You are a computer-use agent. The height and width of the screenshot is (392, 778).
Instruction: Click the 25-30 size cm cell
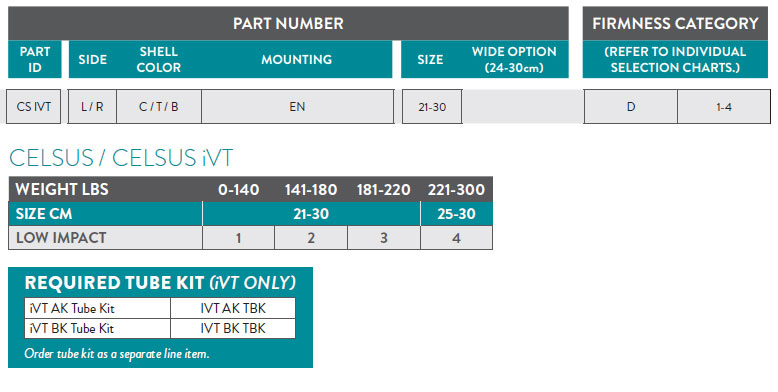(456, 214)
